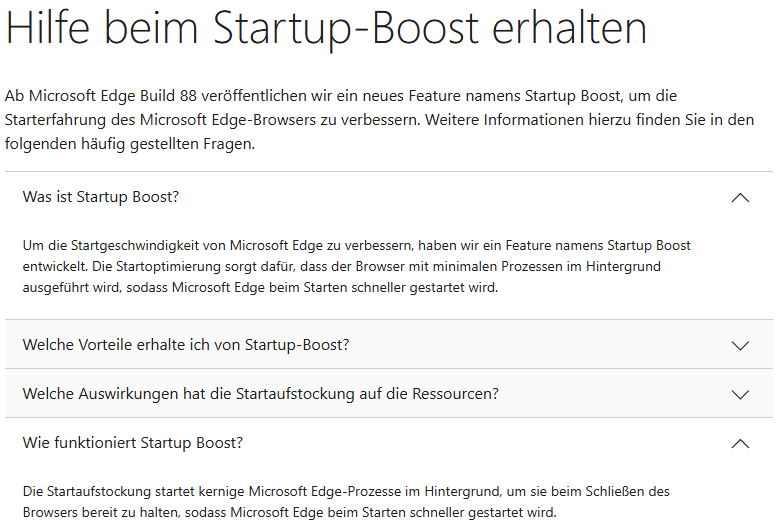779x530 pixels.
Task: Click the answer text starting 'Die Startaufstockung startet kernige'
Action: click(x=346, y=502)
